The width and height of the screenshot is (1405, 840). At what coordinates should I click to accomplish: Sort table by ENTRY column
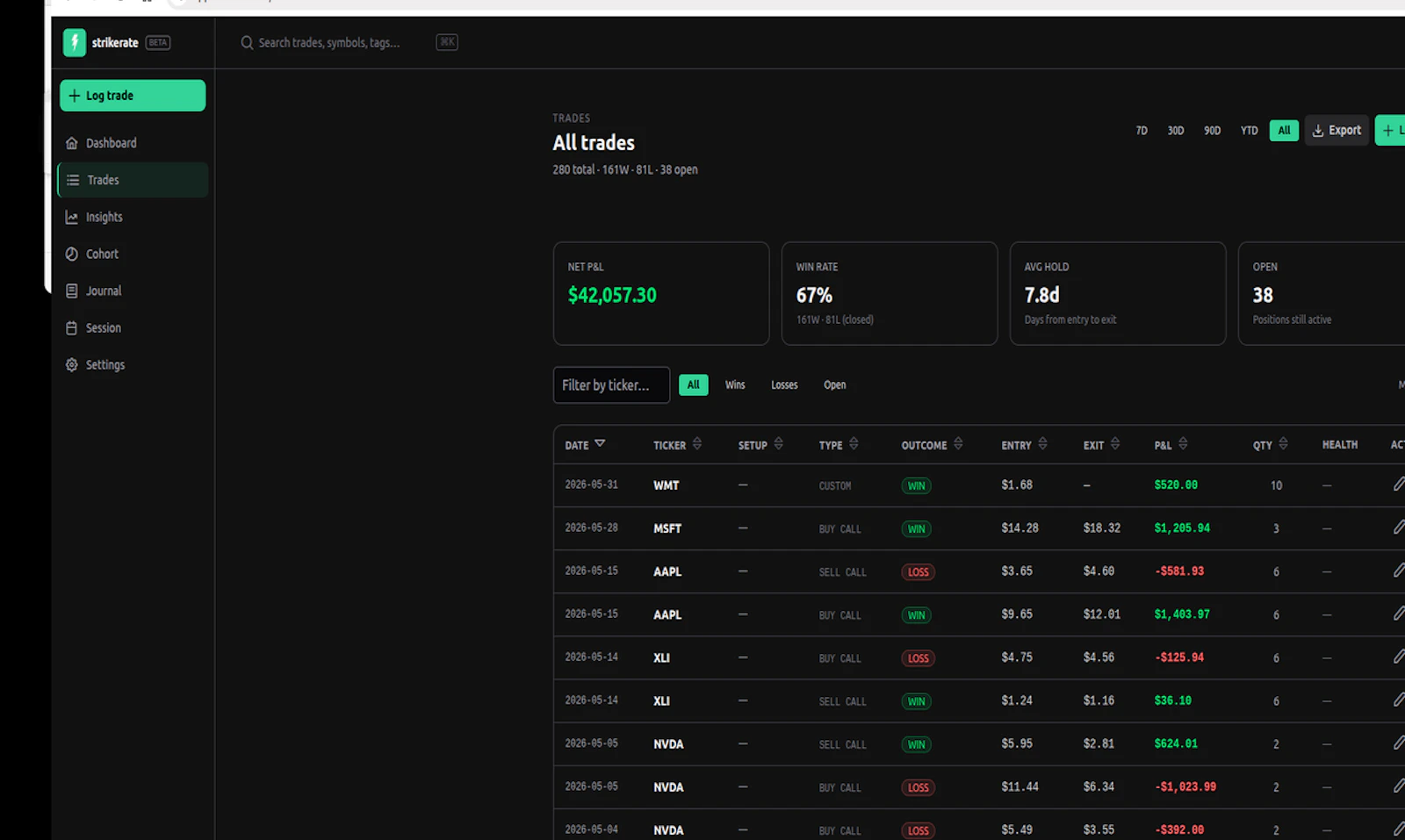point(1024,445)
